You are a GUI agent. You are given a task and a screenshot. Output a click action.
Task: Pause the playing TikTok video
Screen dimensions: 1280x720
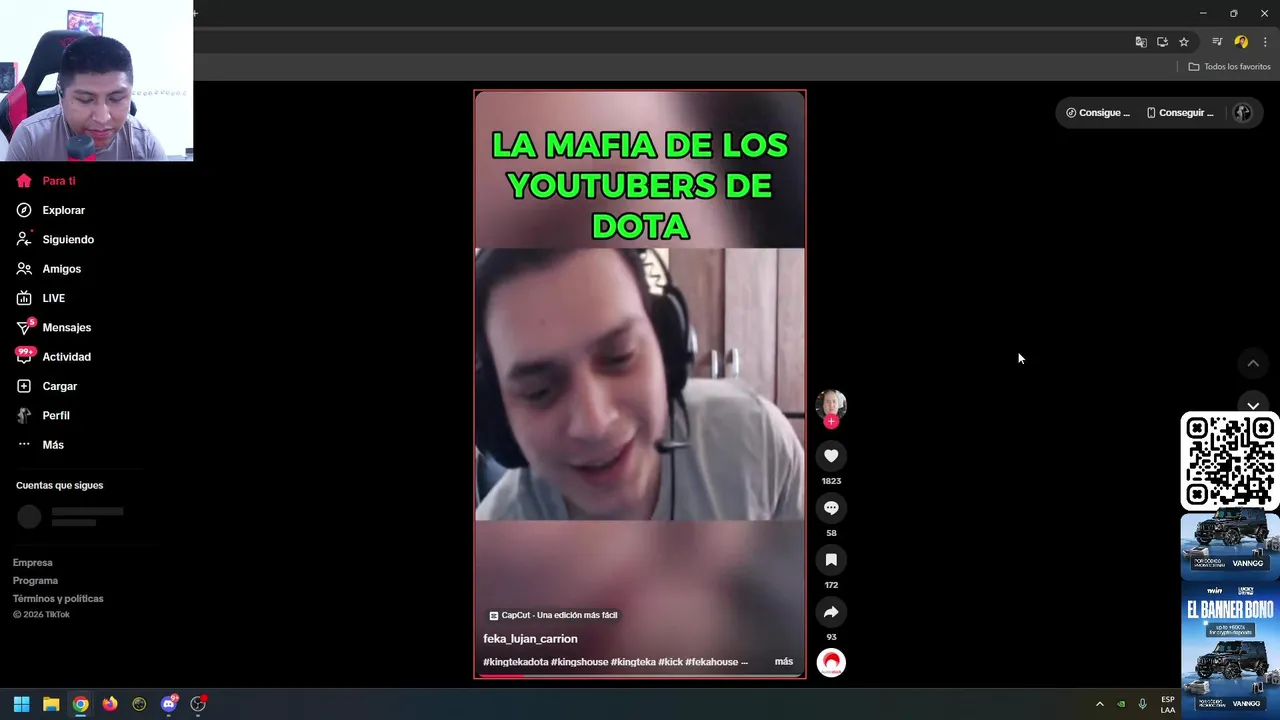640,385
